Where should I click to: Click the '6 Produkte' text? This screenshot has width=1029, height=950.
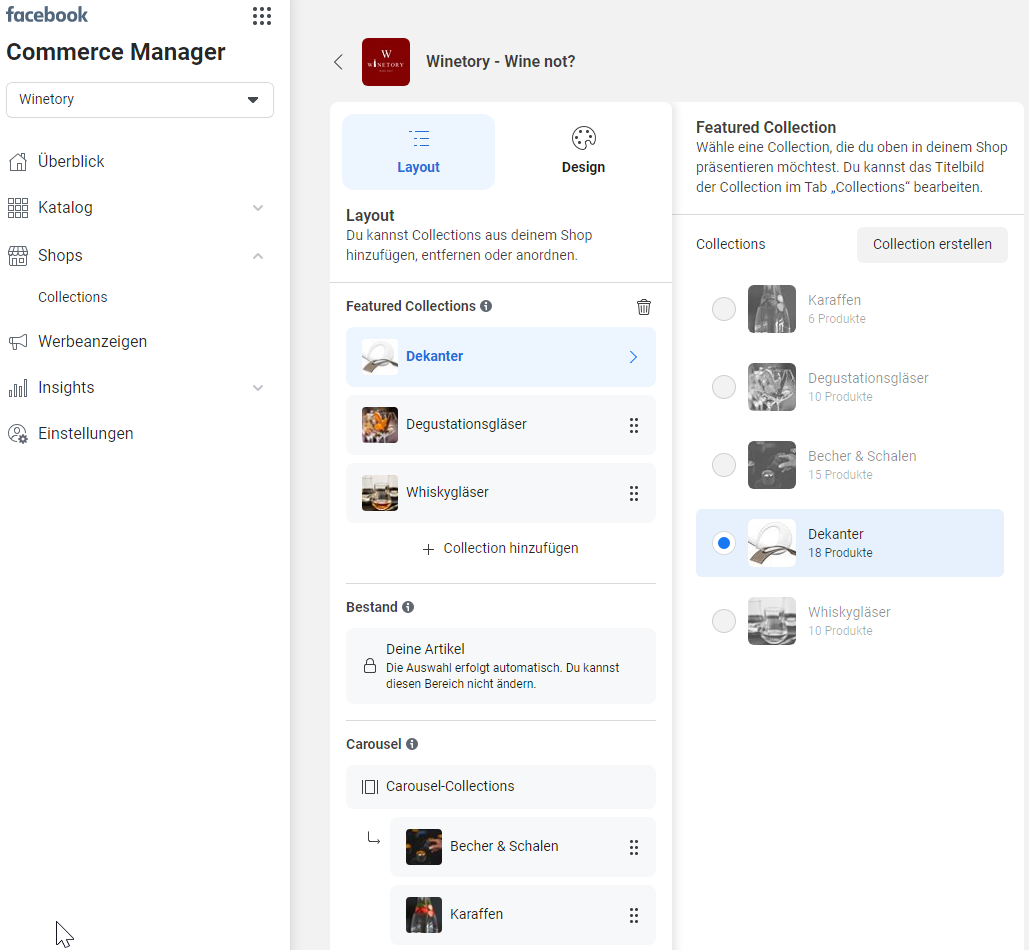837,319
